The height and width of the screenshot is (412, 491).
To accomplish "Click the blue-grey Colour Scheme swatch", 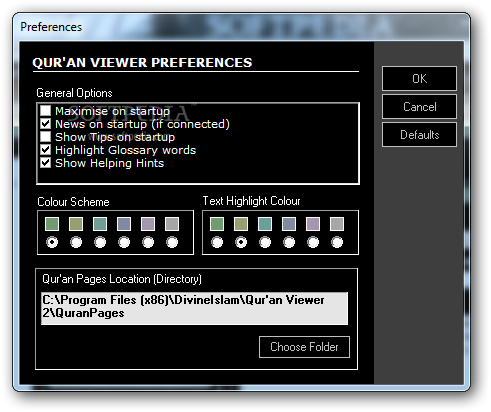I will [124, 224].
